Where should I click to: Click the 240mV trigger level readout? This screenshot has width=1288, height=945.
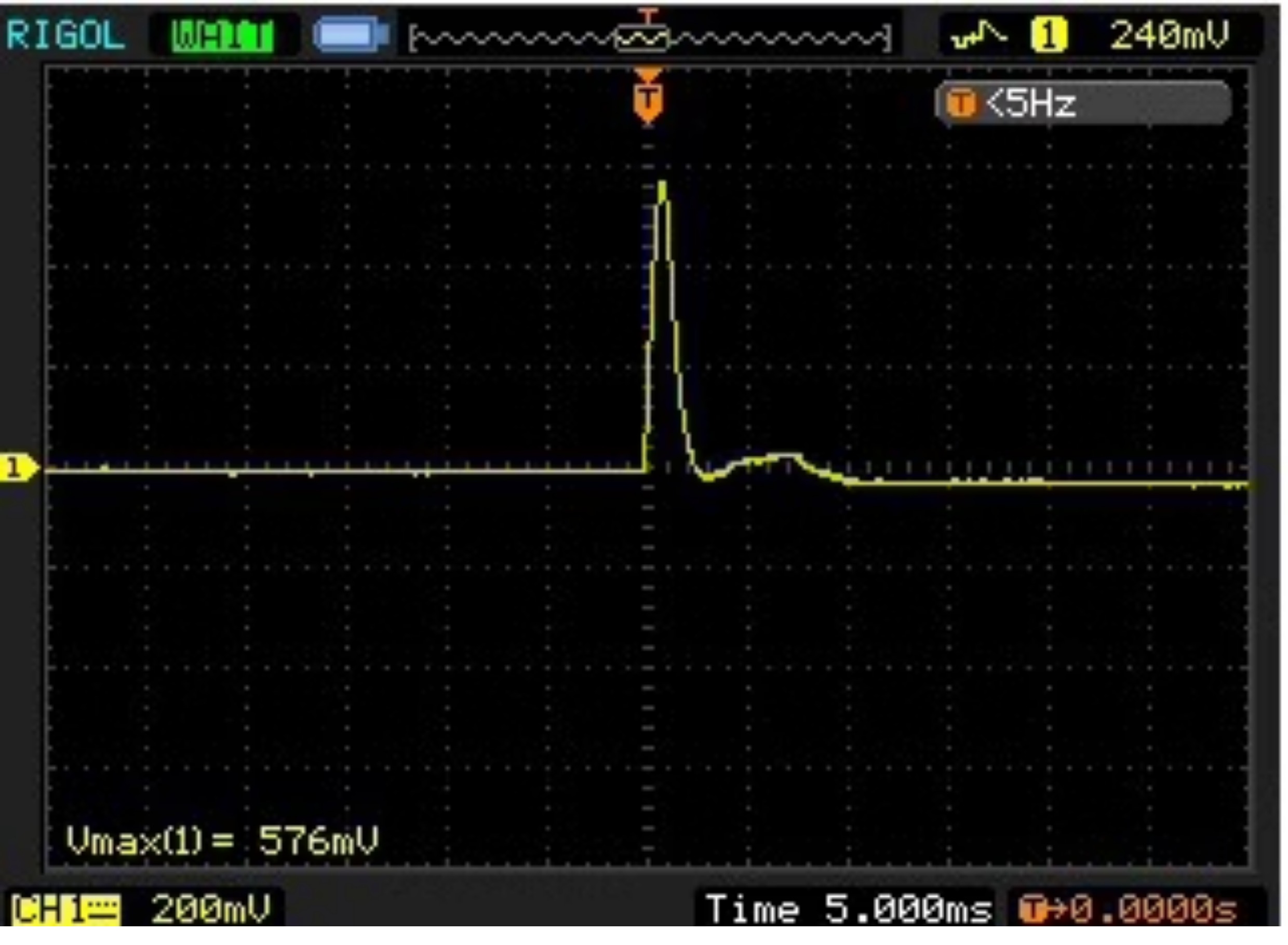pyautogui.click(x=1169, y=35)
